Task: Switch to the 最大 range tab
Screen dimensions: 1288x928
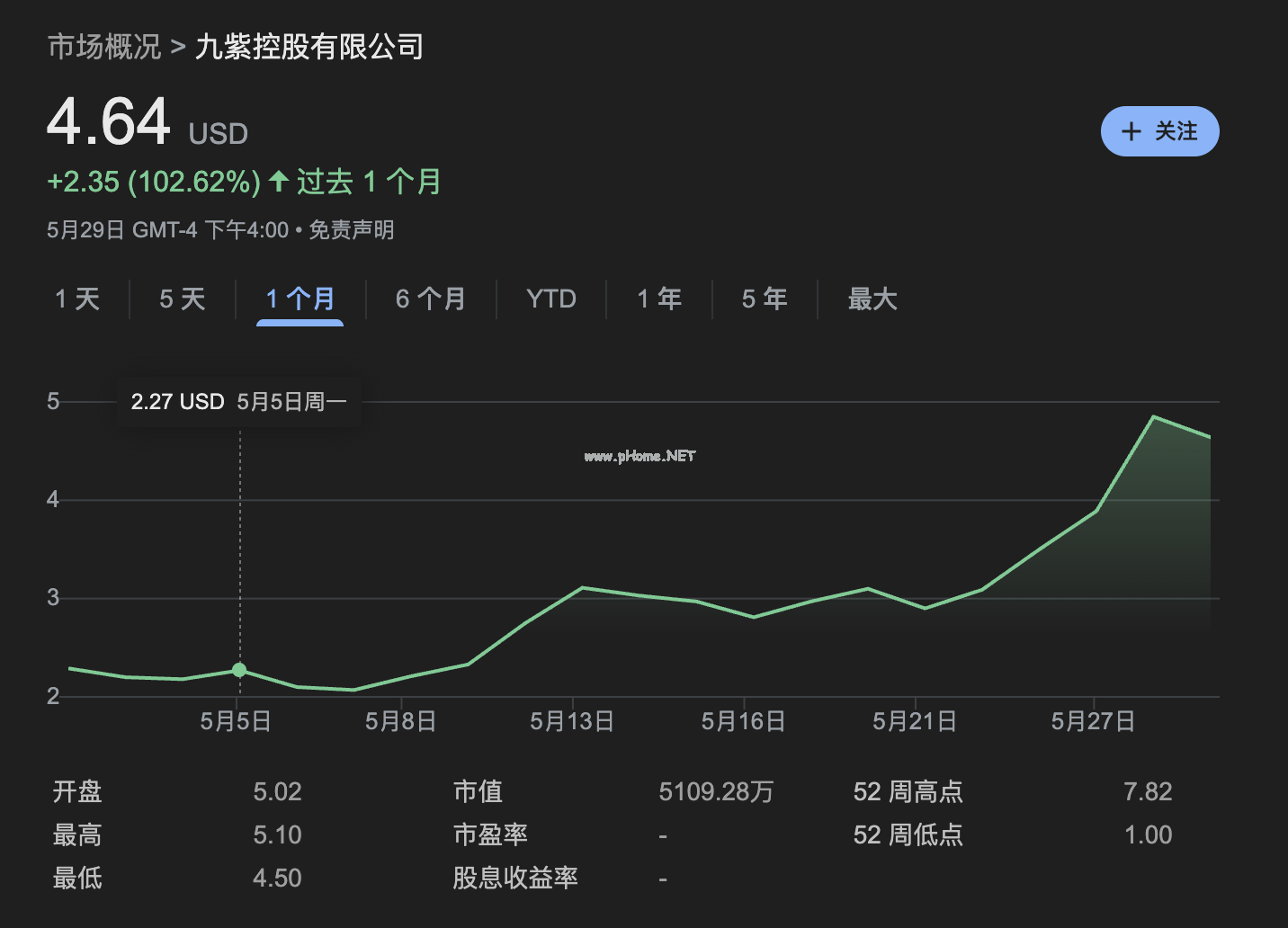Action: tap(872, 299)
